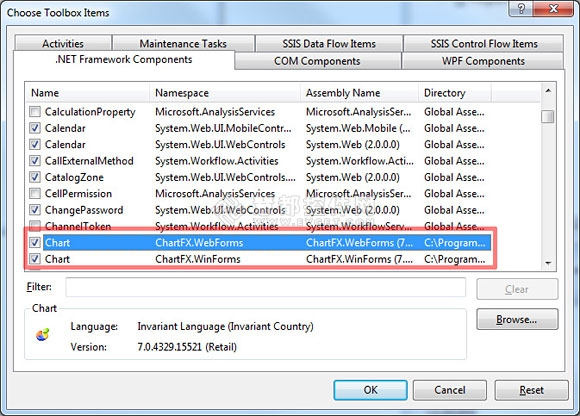580x416 pixels.
Task: Click into the Filter text field
Action: [266, 287]
